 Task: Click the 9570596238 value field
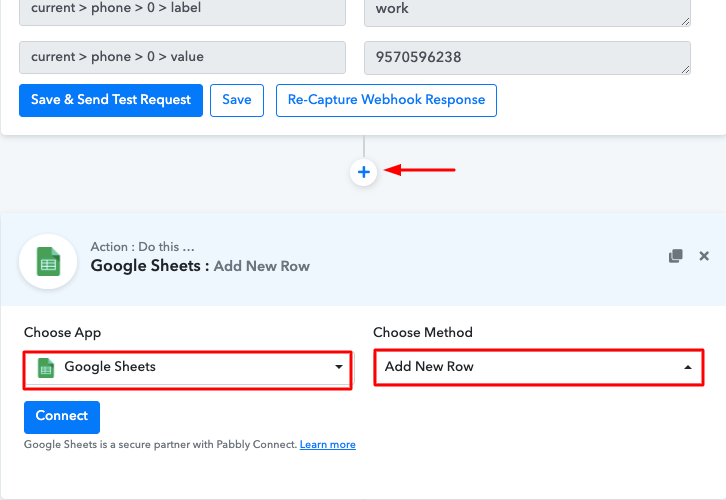tap(527, 57)
